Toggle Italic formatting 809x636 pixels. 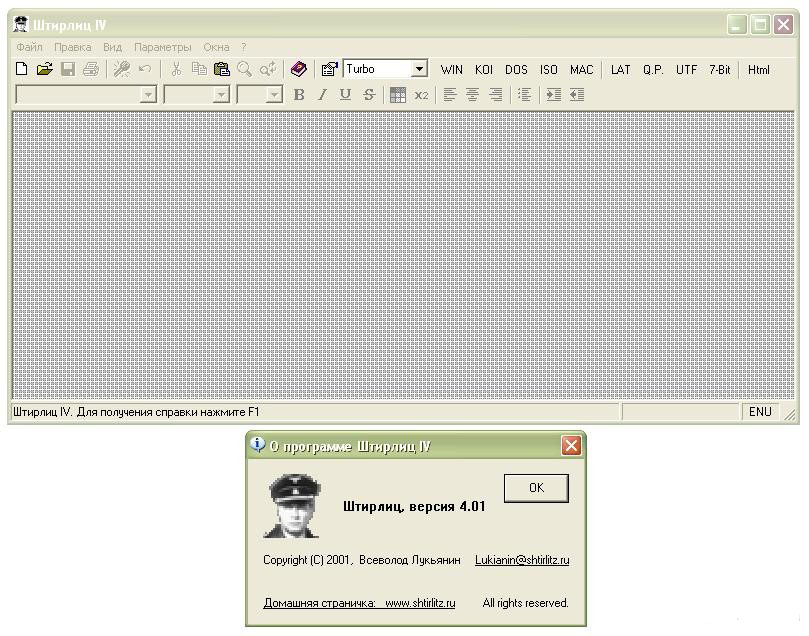pos(322,94)
